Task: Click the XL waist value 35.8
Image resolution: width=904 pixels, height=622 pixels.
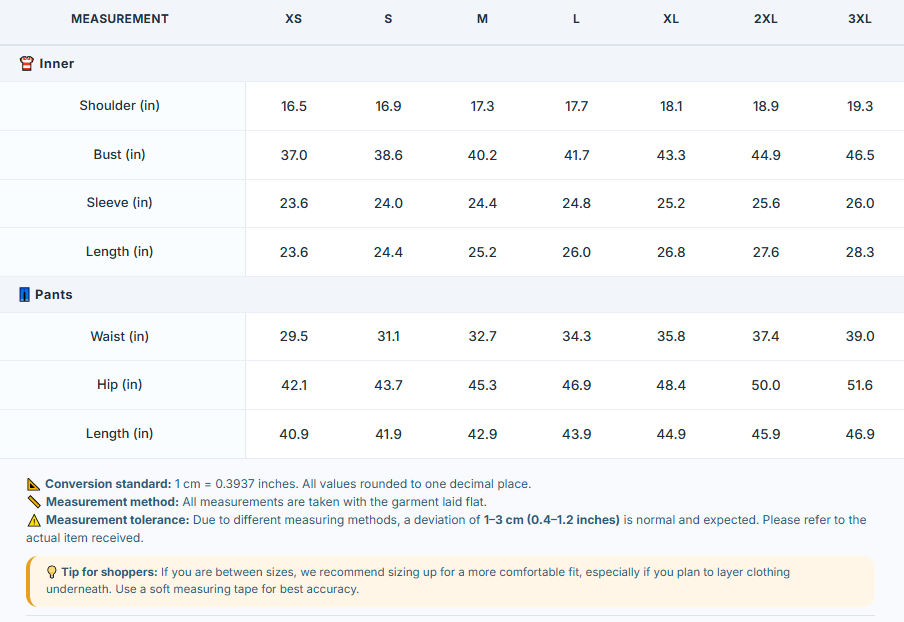Action: 671,336
